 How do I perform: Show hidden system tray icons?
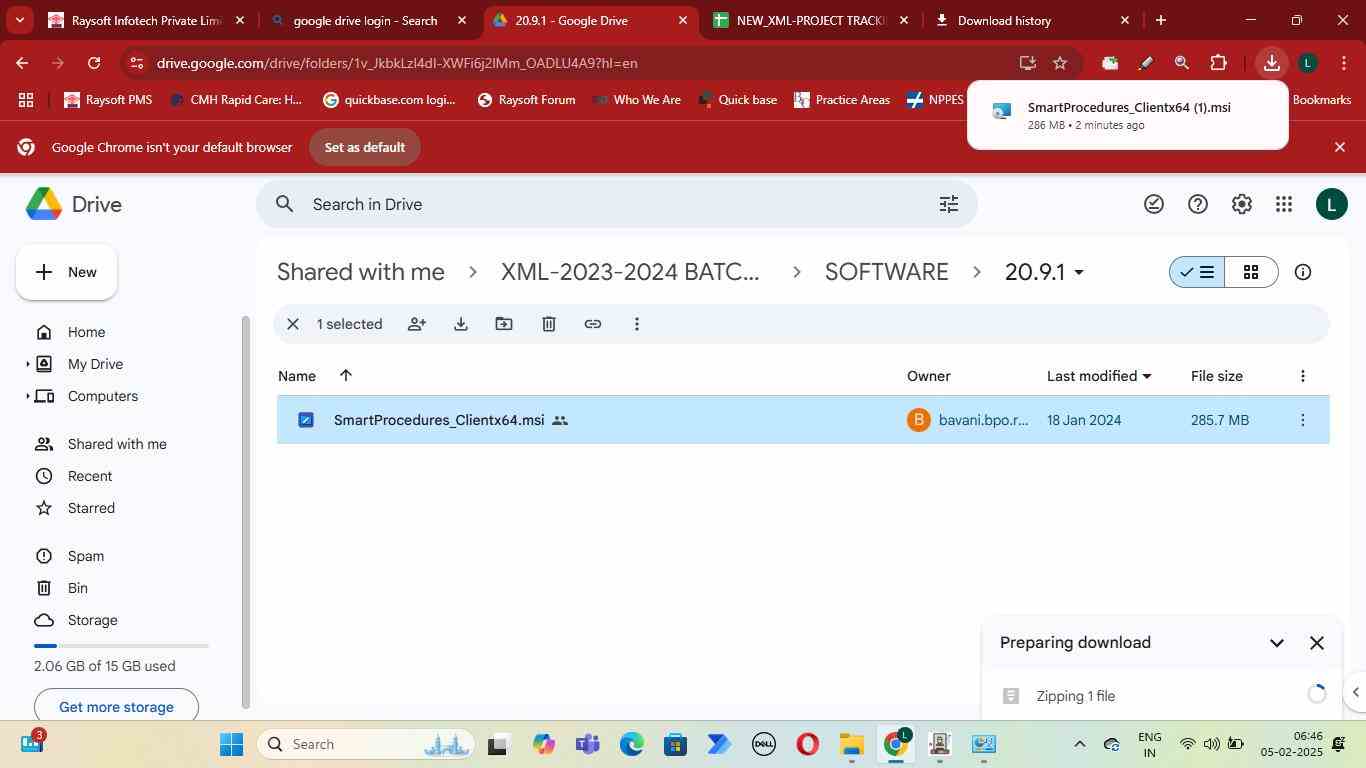(x=1079, y=744)
